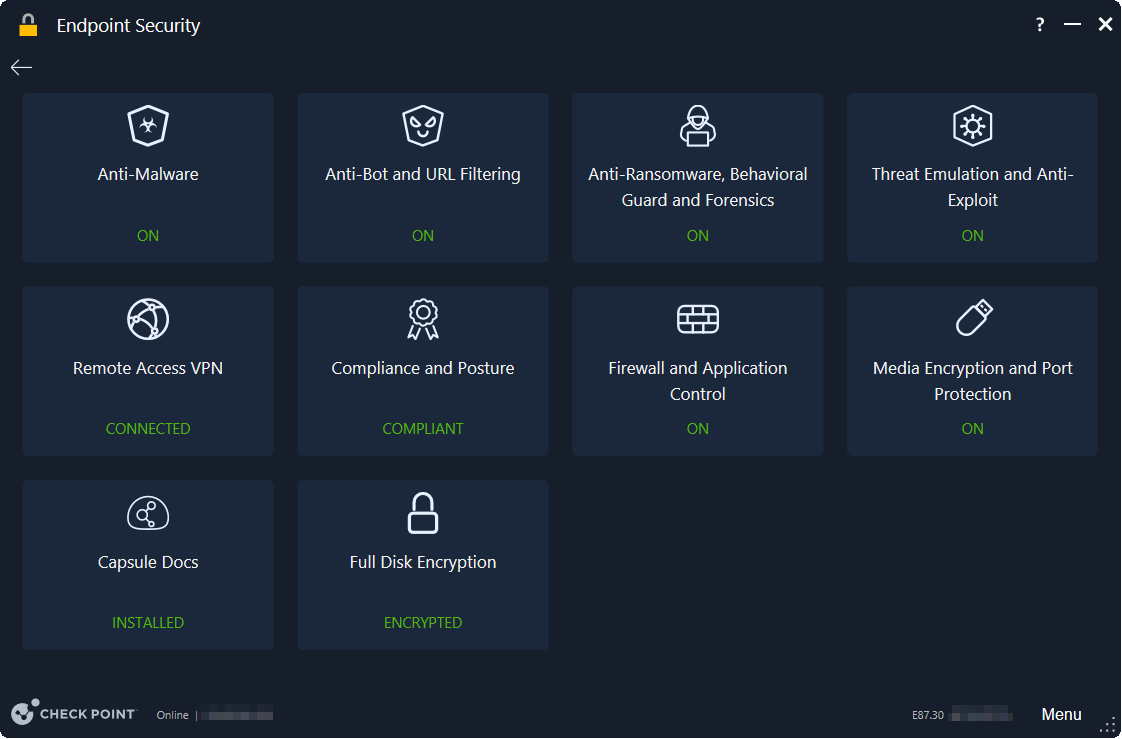Click the ON status under Anti-Bot and URL Filtering

click(x=423, y=235)
